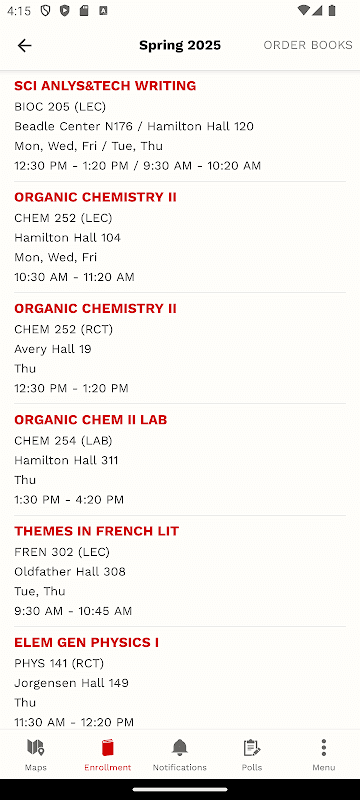Tap the back arrow icon
This screenshot has height=800, width=360.
click(x=24, y=45)
